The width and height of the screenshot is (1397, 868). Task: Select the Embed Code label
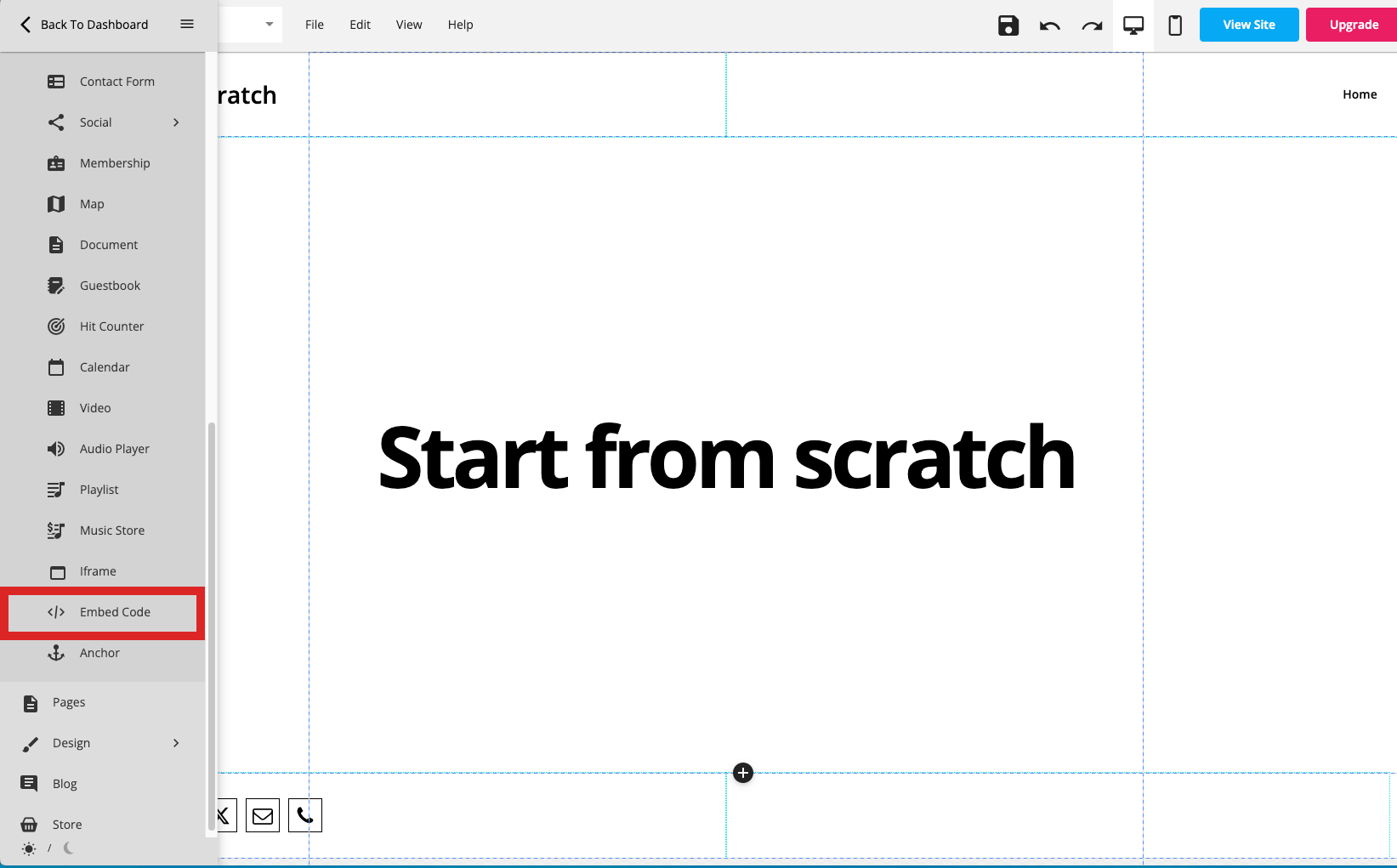115,612
